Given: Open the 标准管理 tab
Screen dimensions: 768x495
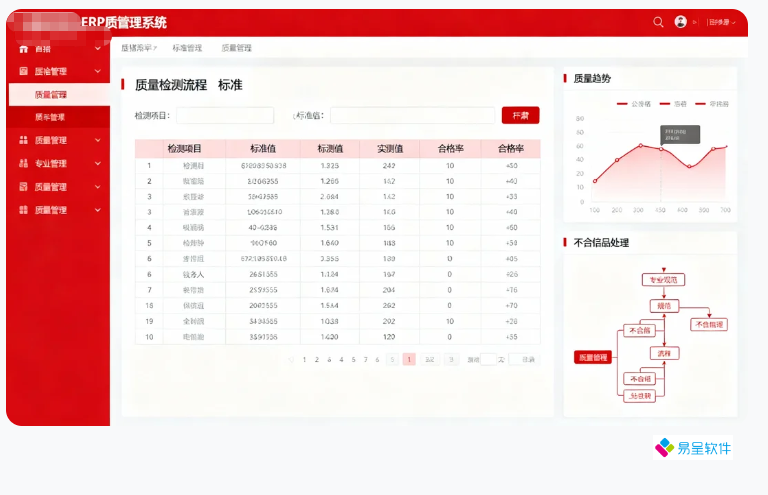Looking at the screenshot, I should [x=187, y=48].
